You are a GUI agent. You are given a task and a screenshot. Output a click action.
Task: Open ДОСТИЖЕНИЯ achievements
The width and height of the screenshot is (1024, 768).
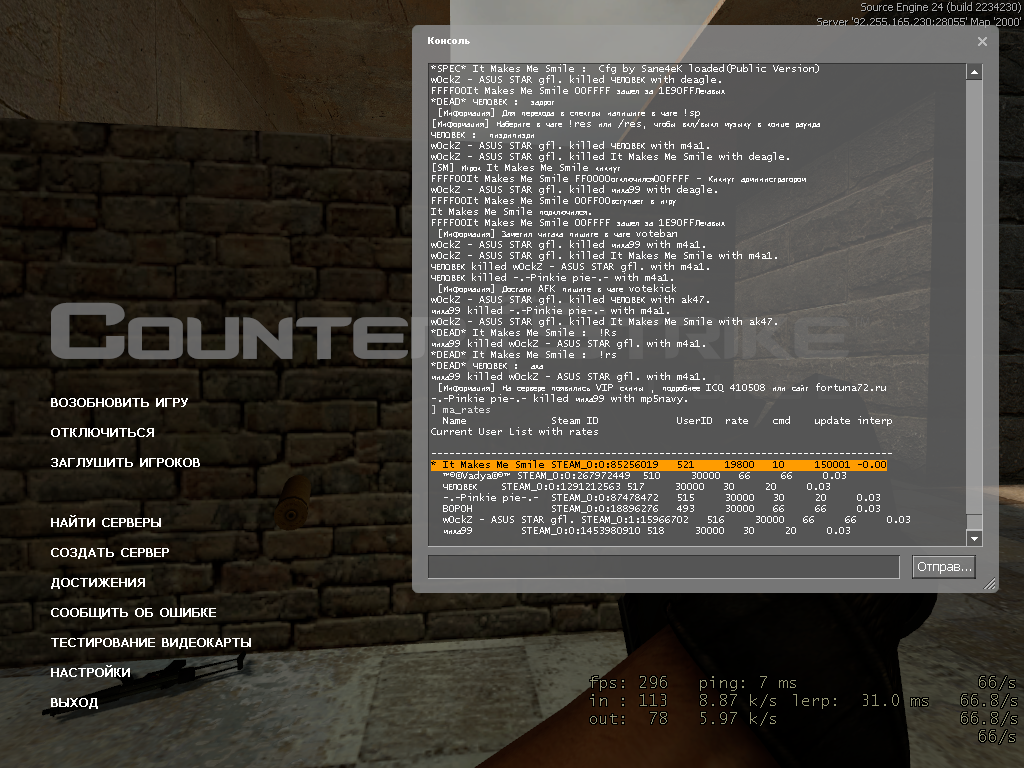click(x=98, y=583)
